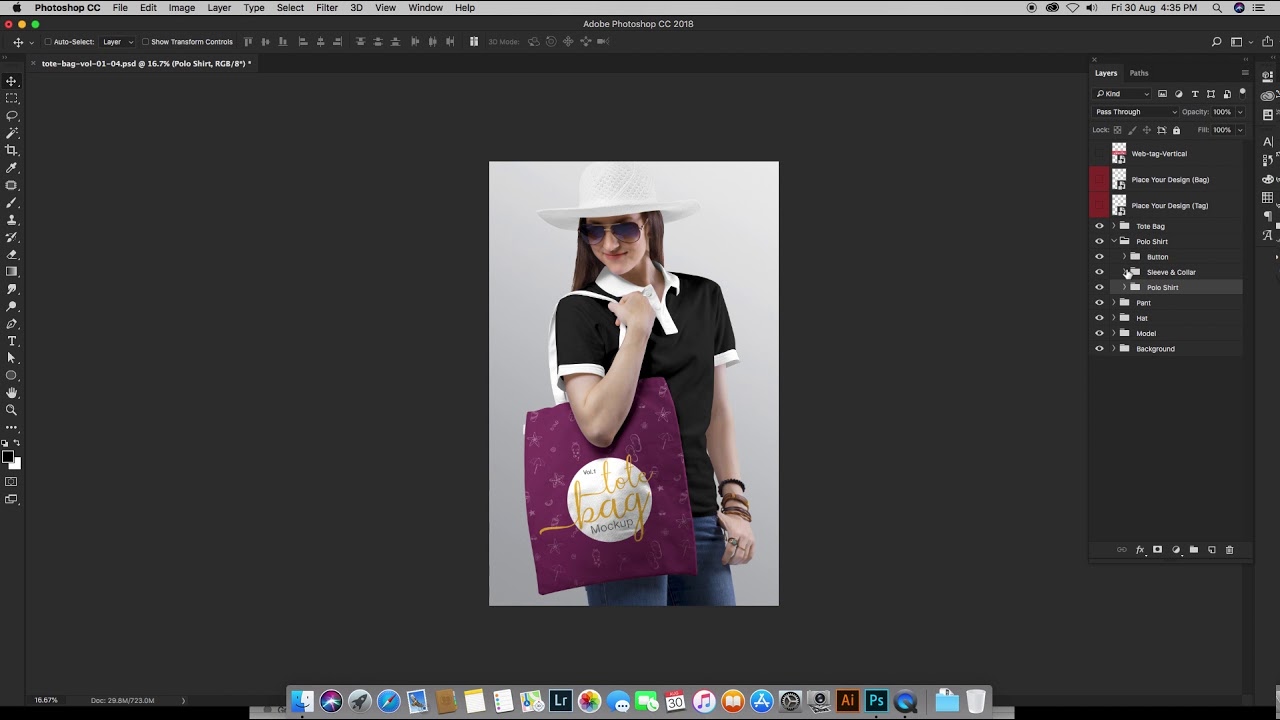Toggle layer filtering on or off
The height and width of the screenshot is (720, 1280).
click(1242, 93)
